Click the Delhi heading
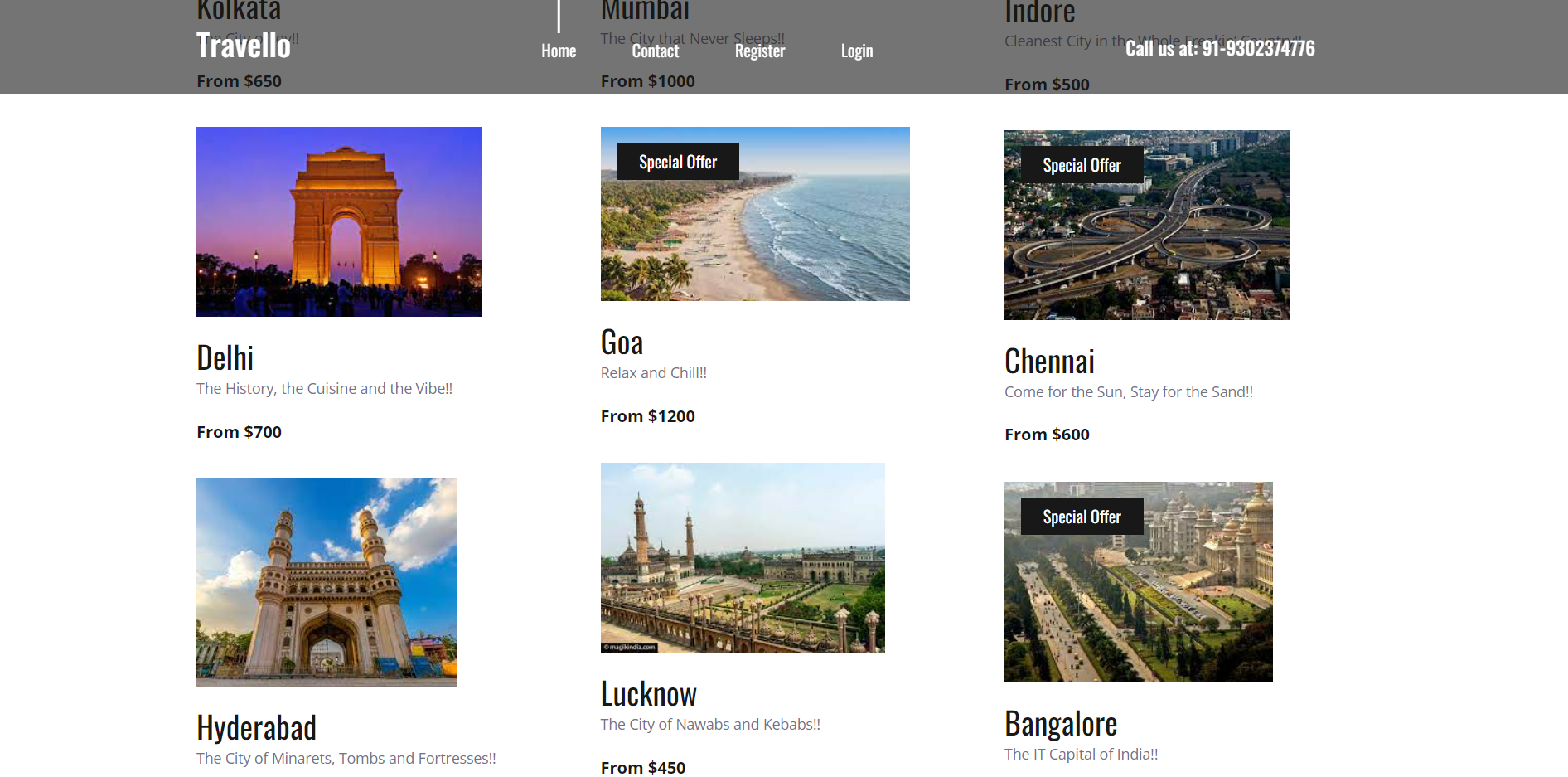The width and height of the screenshot is (1568, 777). (x=224, y=357)
